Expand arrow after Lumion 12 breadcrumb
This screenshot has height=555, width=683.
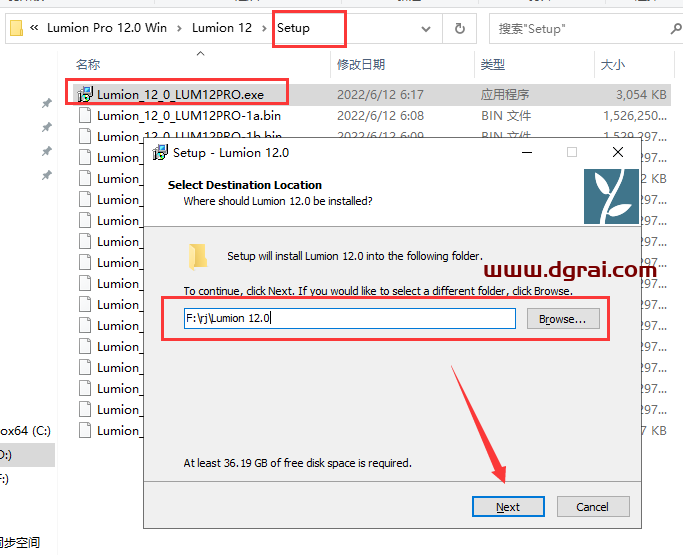pyautogui.click(x=264, y=29)
